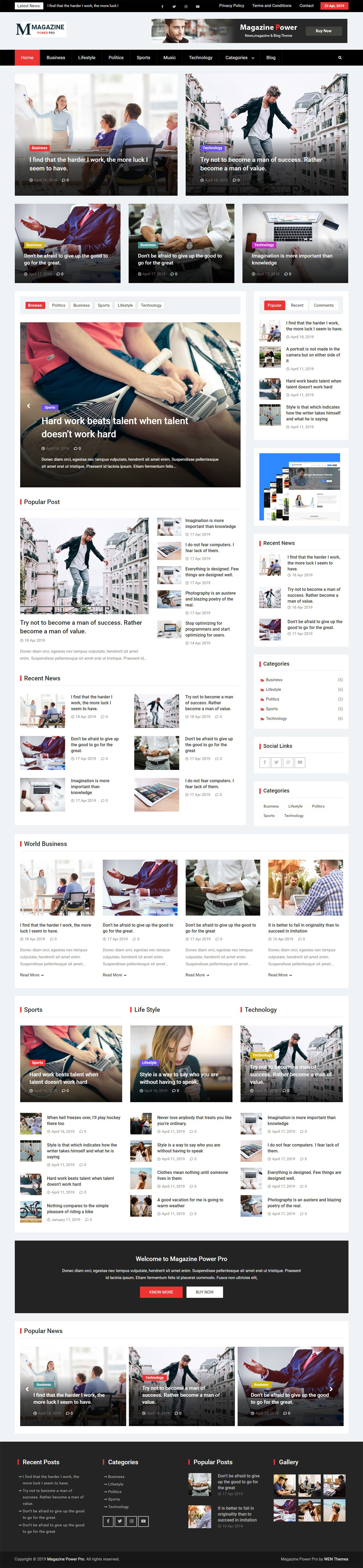Switch to the Popular tab in sidebar
This screenshot has height=1568, width=363.
point(275,306)
